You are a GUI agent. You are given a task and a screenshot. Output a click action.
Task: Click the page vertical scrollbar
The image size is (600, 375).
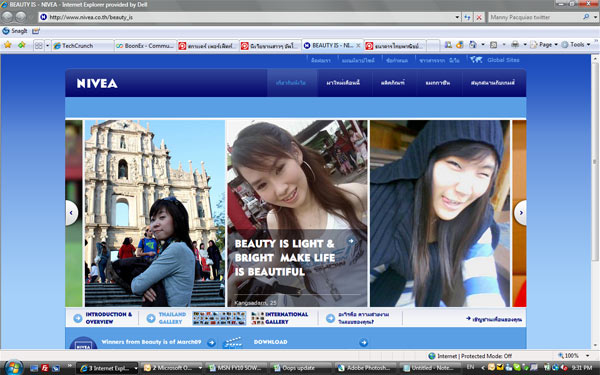pos(595,201)
